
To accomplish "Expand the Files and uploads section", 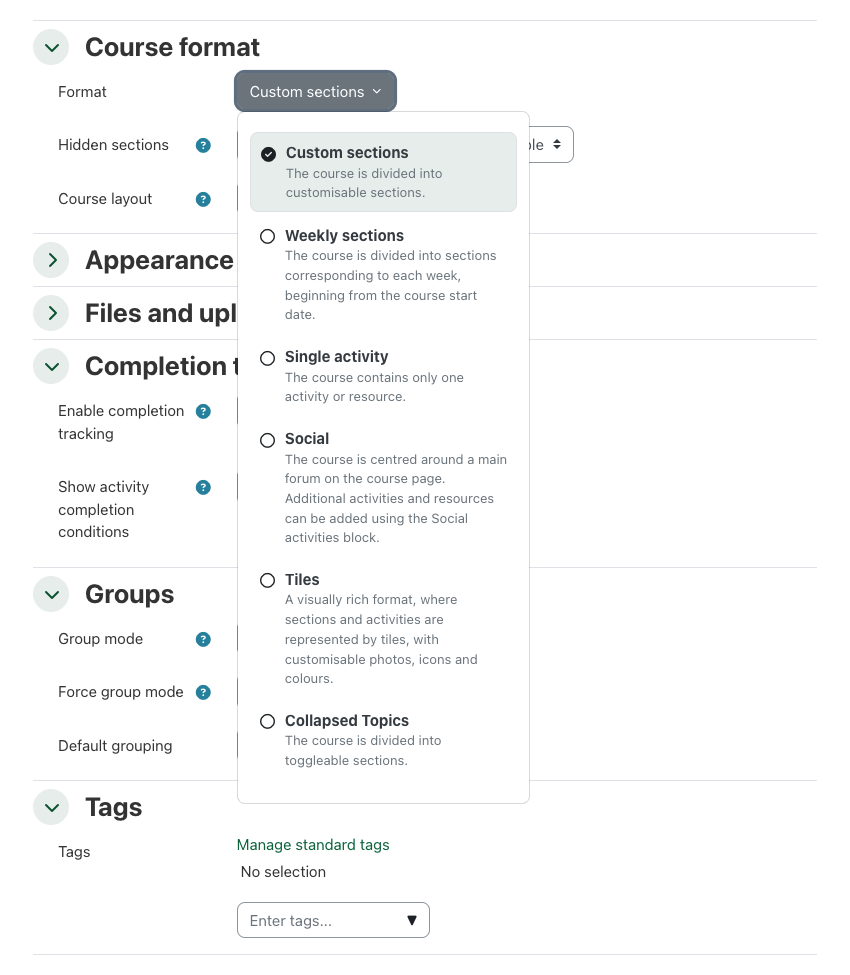I will pos(51,313).
